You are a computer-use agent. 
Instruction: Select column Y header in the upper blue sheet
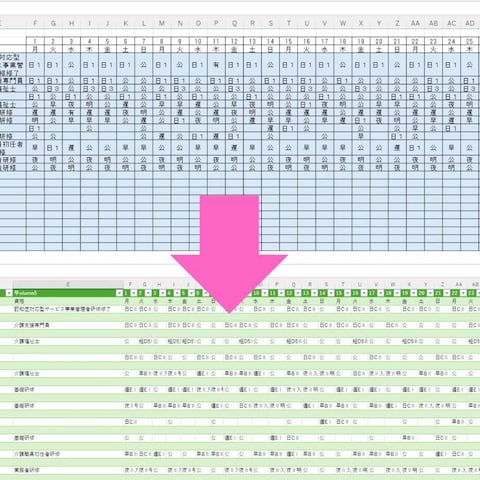pos(379,23)
